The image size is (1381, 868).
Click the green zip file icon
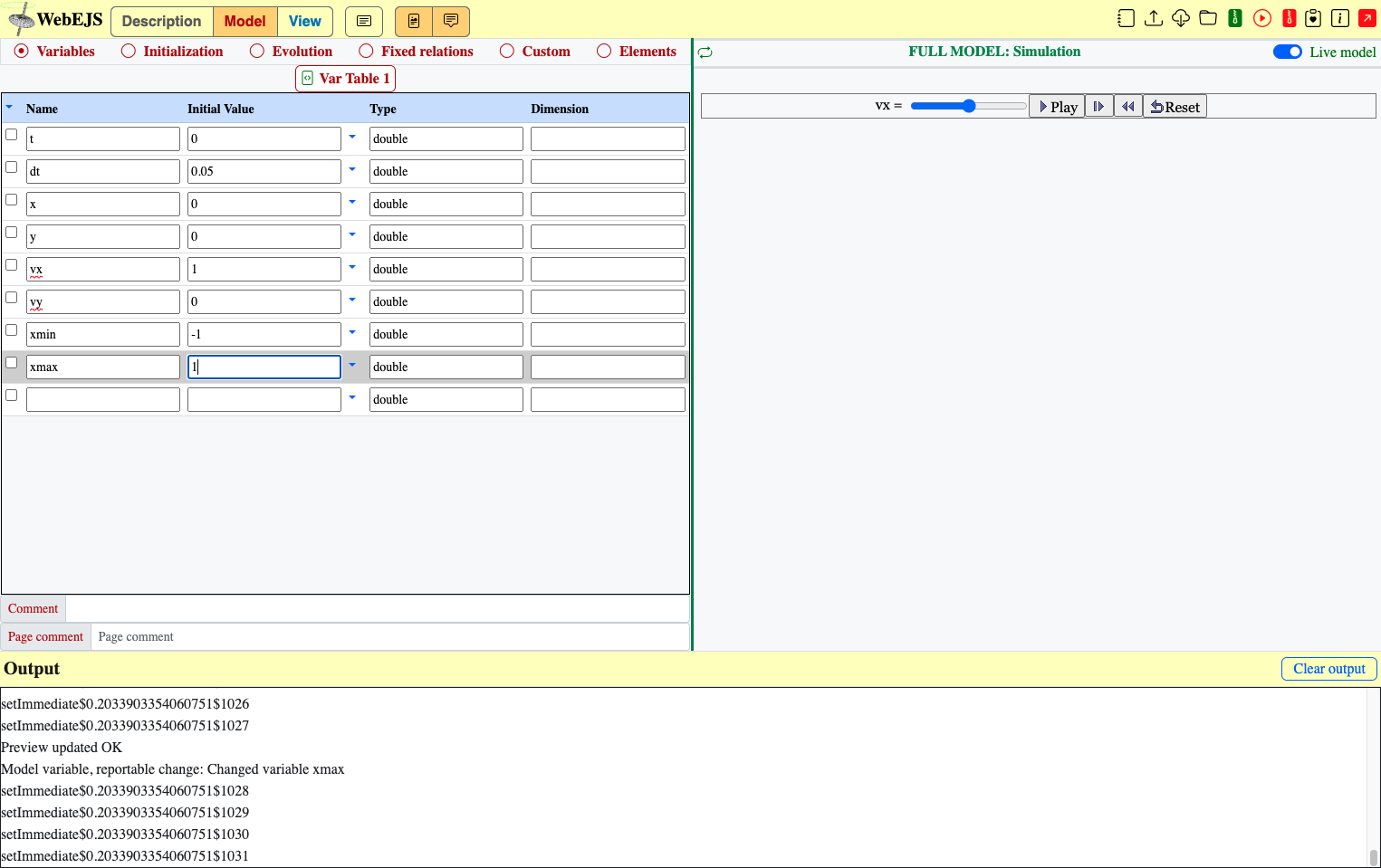1235,18
